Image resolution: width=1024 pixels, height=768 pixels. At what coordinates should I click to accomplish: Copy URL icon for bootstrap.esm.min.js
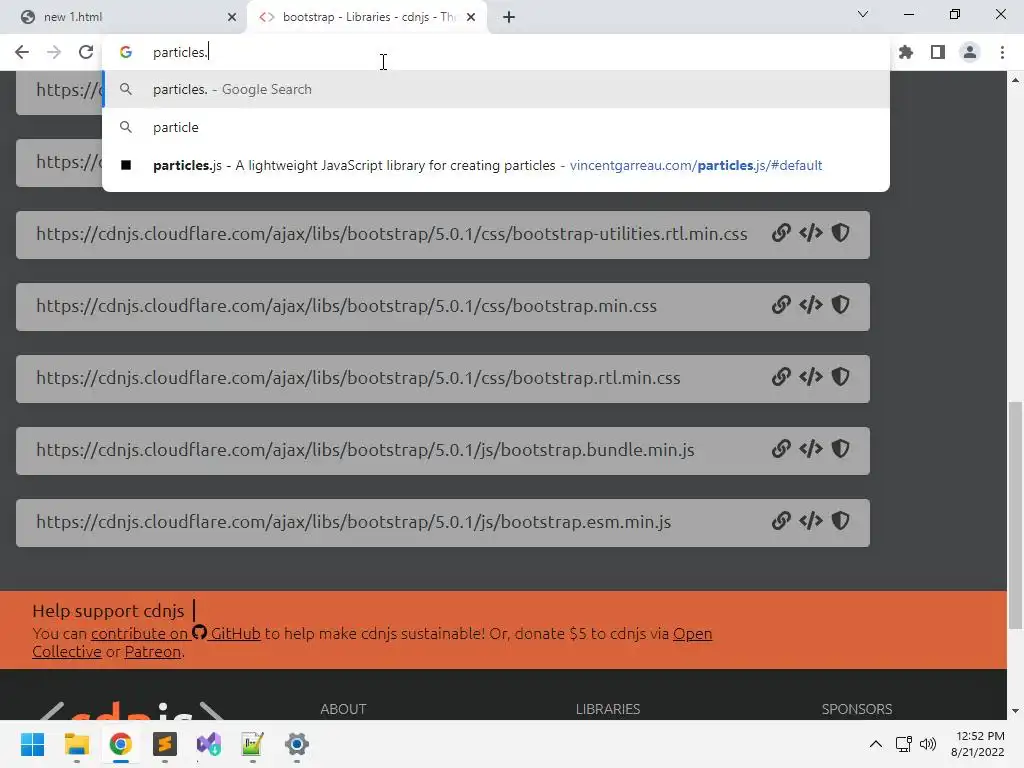pyautogui.click(x=781, y=520)
